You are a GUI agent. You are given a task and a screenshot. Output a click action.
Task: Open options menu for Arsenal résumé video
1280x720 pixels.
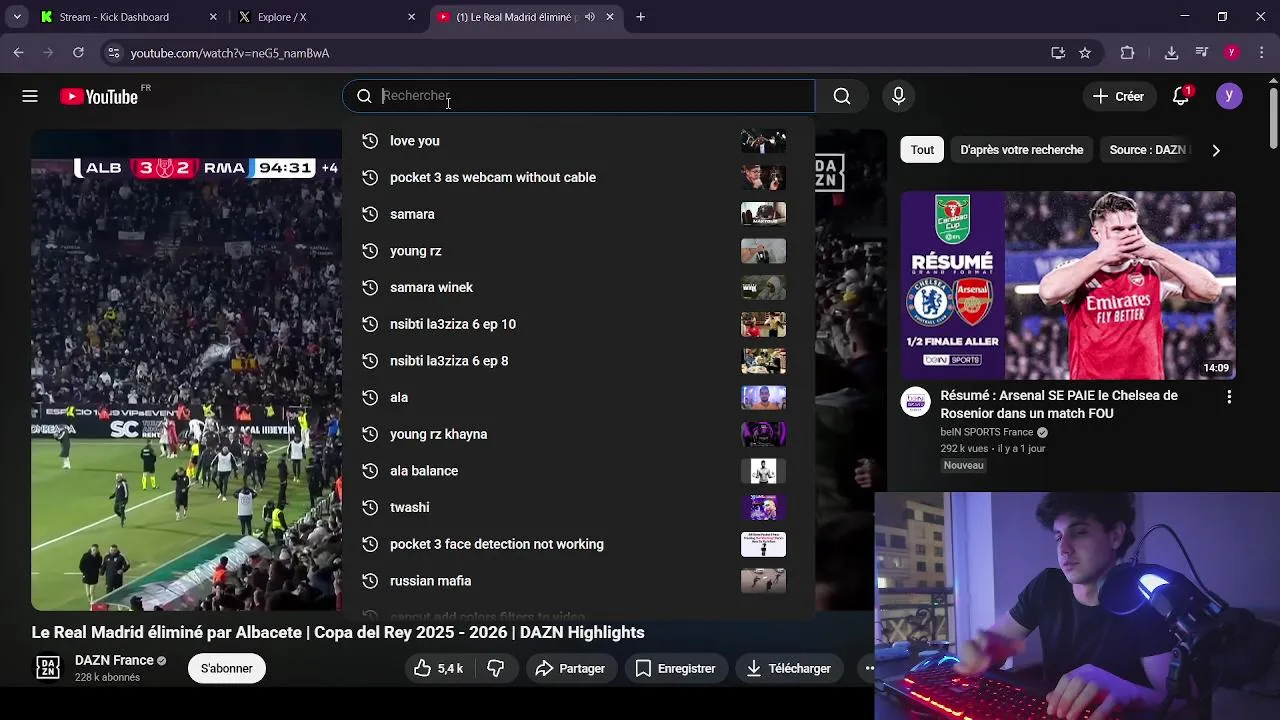pos(1229,397)
